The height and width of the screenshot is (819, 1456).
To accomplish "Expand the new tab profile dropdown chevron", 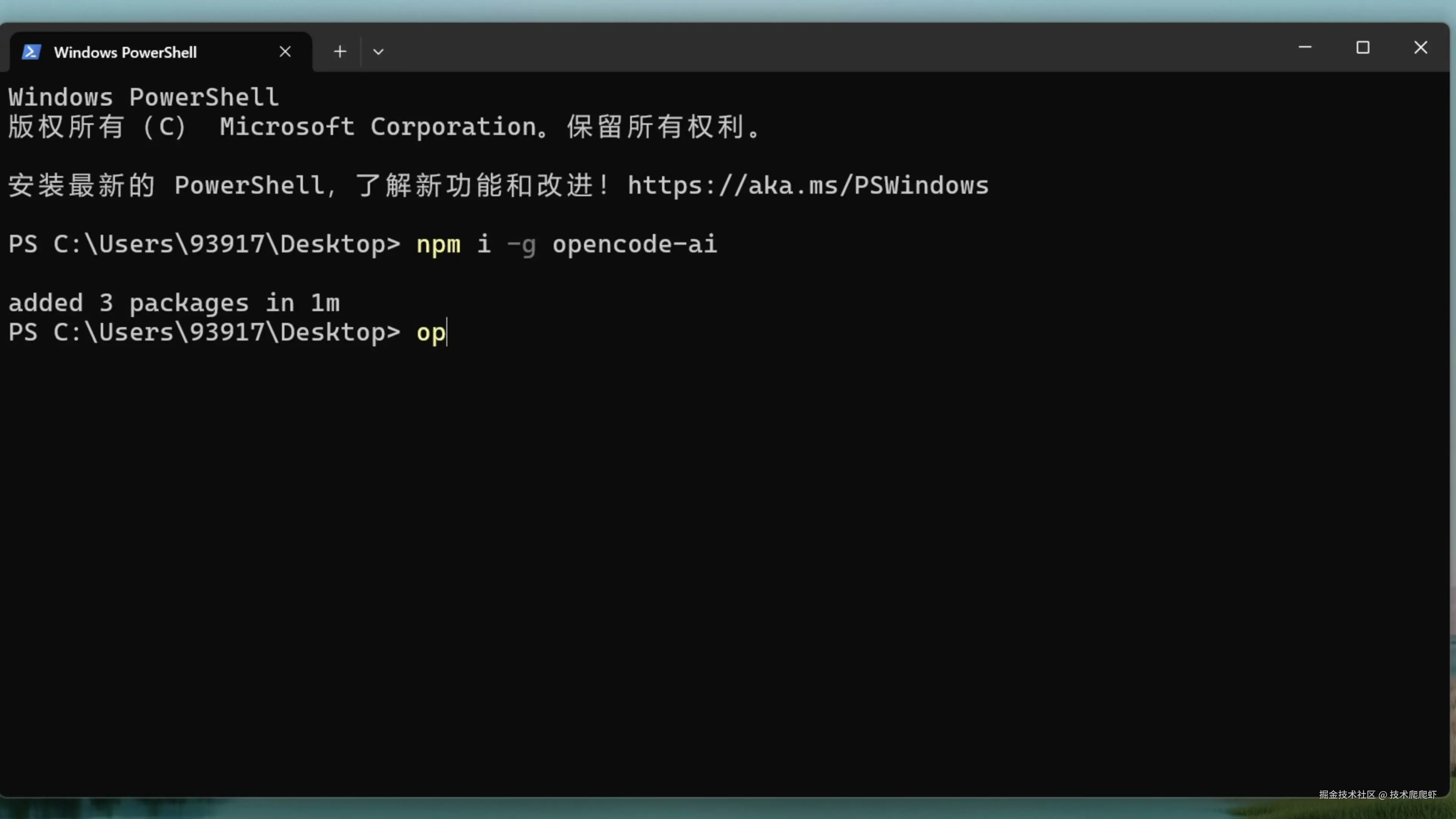I will 378,52.
